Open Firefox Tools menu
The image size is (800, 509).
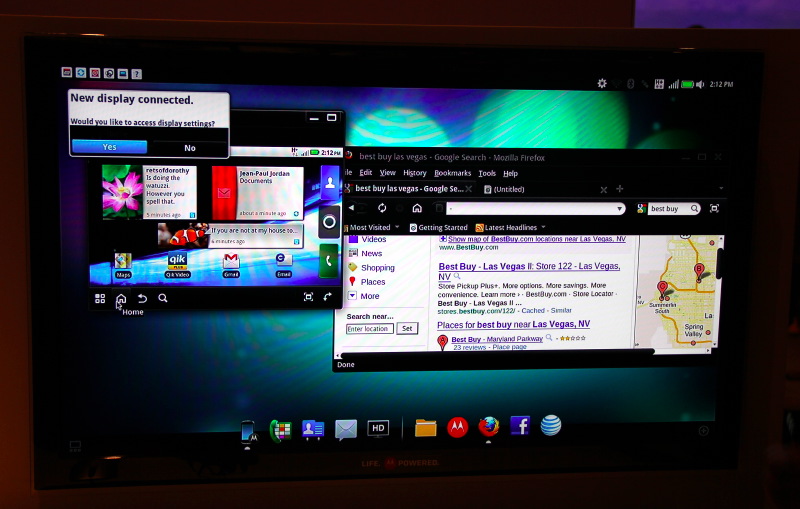pyautogui.click(x=487, y=173)
